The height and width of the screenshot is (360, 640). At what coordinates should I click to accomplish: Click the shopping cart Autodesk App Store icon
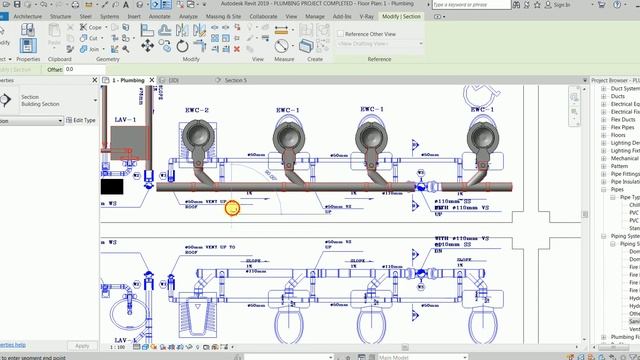point(602,5)
